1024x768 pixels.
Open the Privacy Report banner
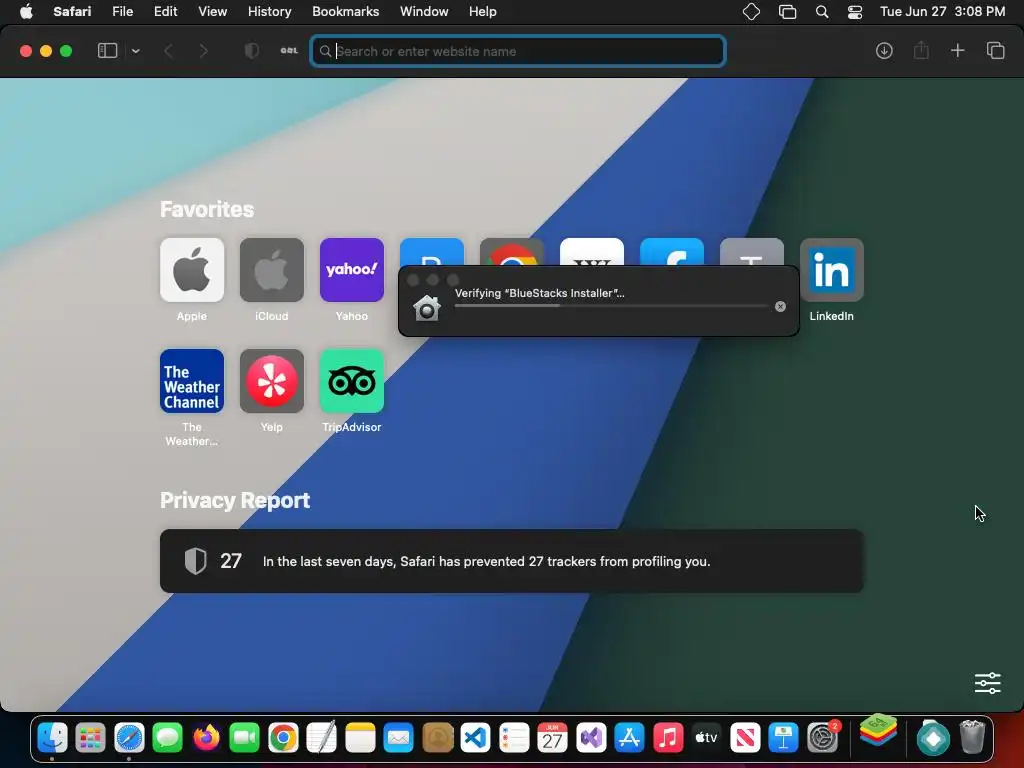(x=512, y=561)
